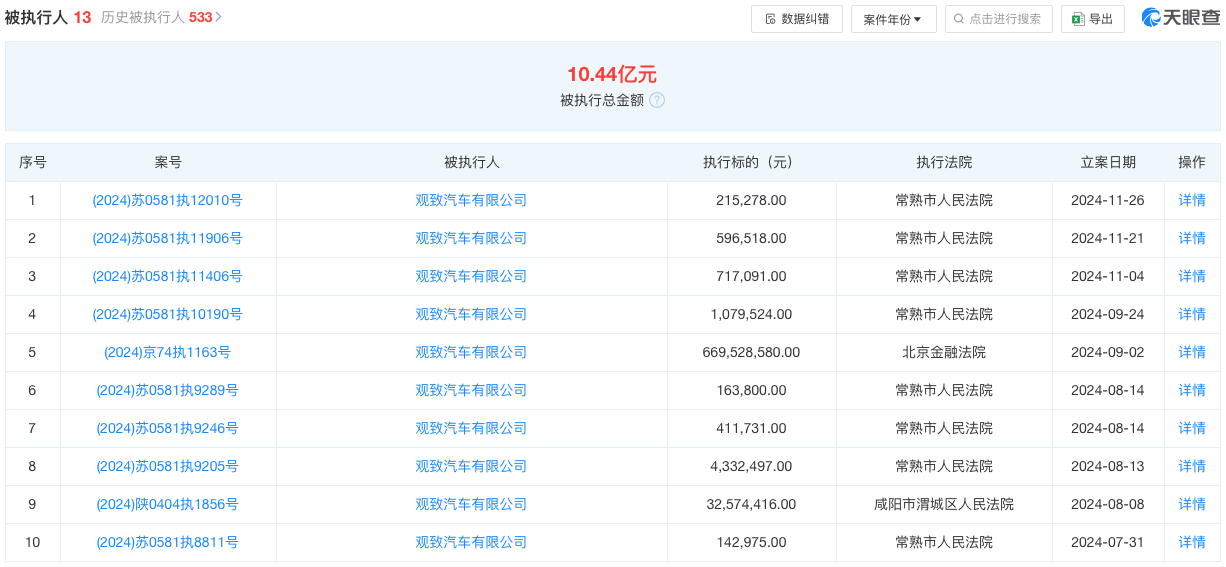Expand 历史被执行人 533 chevron arrow
Screen dimensions: 1226x567
219,18
